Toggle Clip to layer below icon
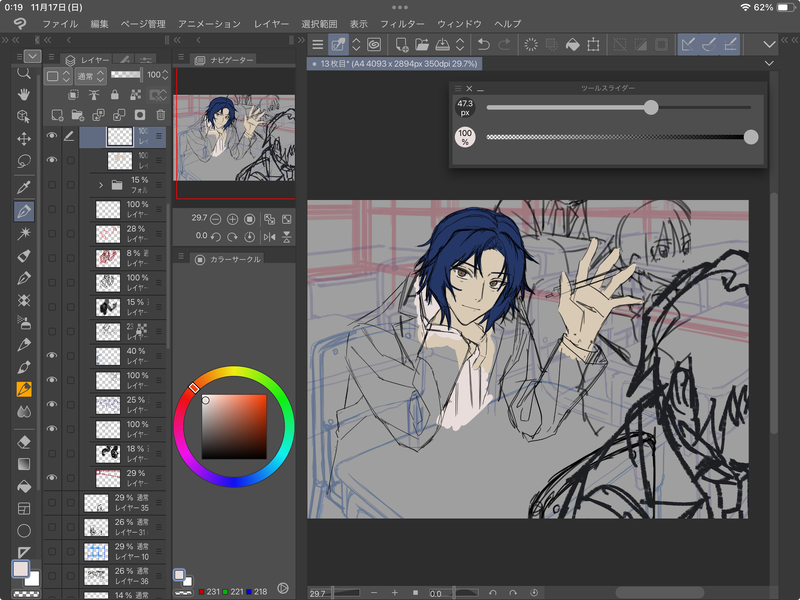 pyautogui.click(x=73, y=95)
